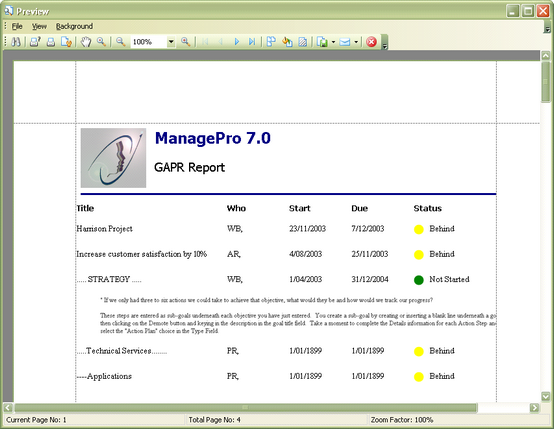Click the binoculars Search icon
This screenshot has width=554, height=429.
pyautogui.click(x=16, y=42)
